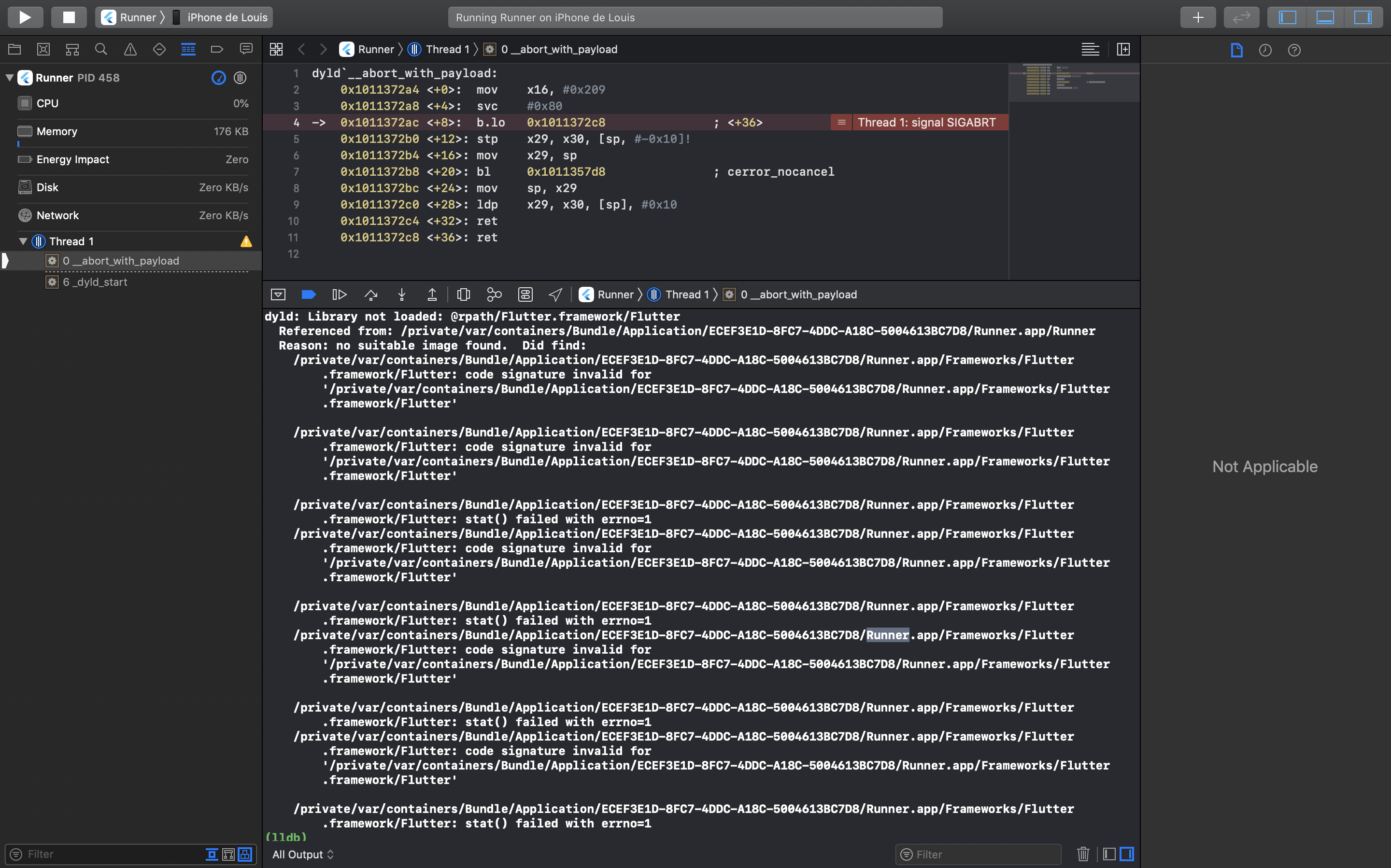Viewport: 1391px width, 868px height.
Task: Click Thread 1 in debug bar
Action: [678, 294]
